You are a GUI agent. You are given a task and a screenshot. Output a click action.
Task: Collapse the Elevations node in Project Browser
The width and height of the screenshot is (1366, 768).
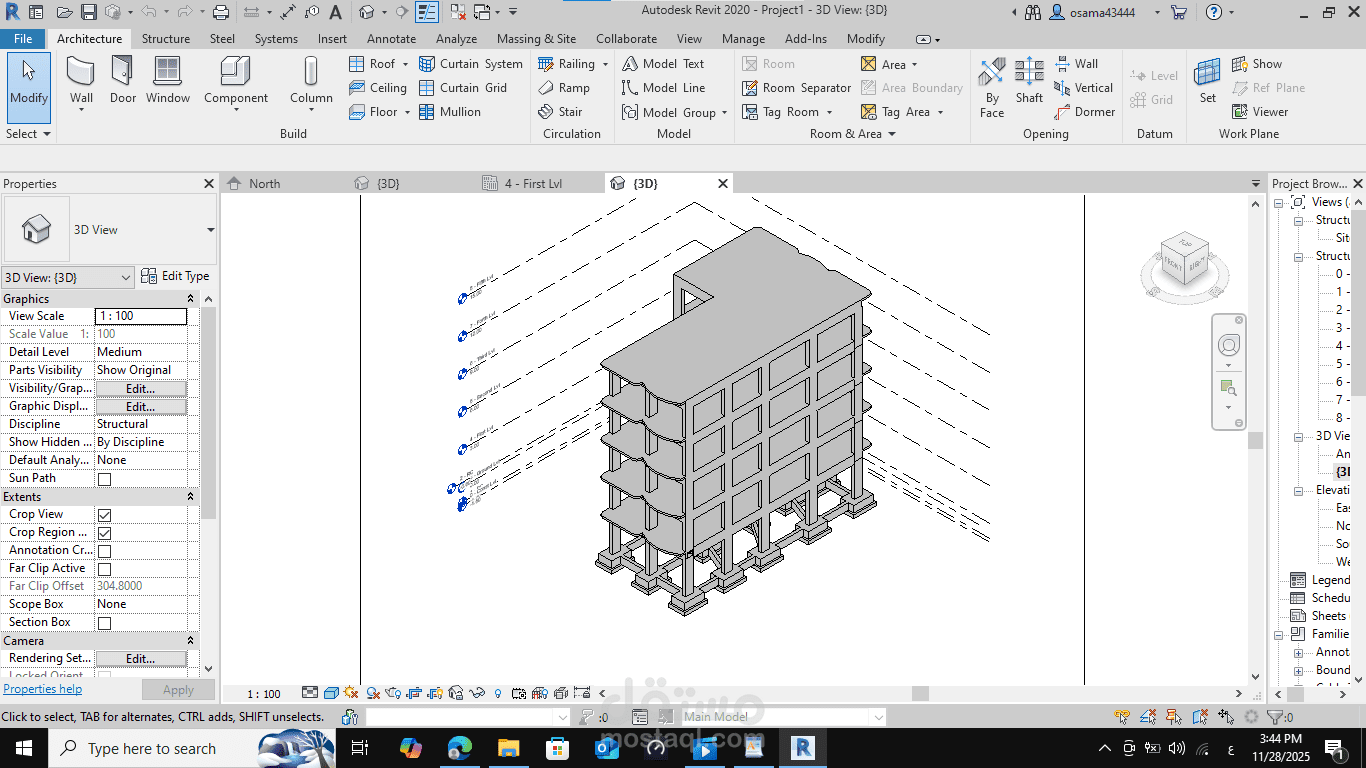pos(1298,491)
